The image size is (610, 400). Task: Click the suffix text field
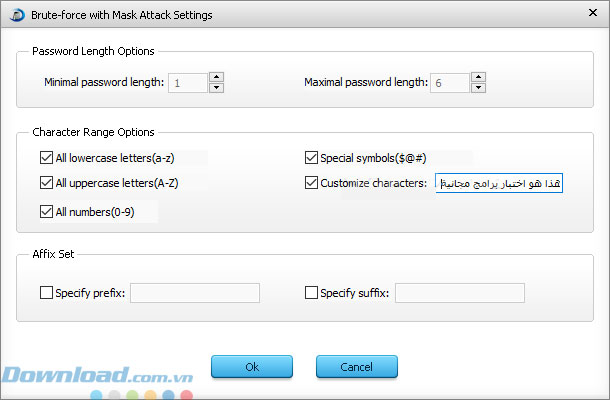coord(460,293)
